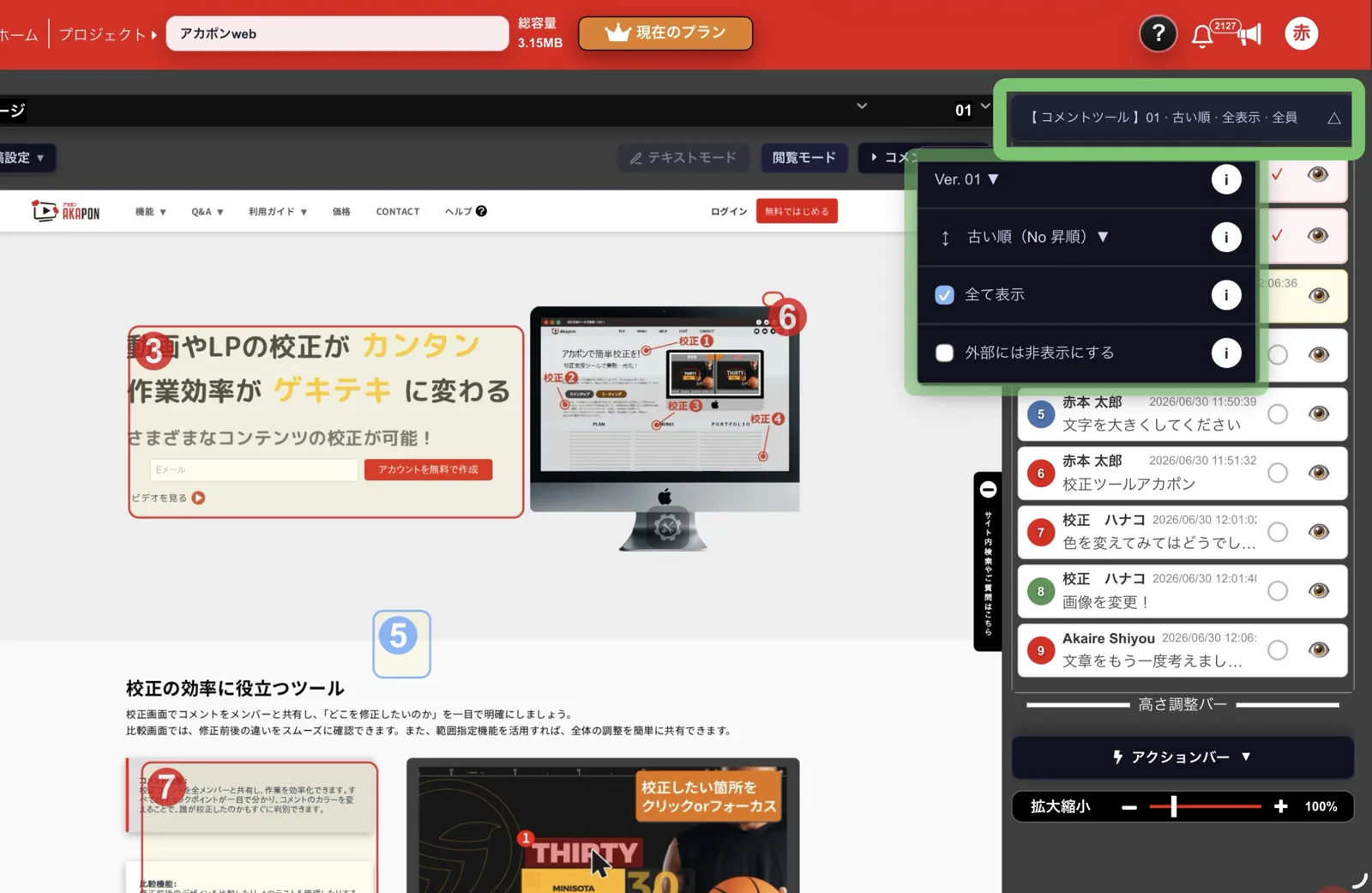Click the ビデオを見る play icon
The image size is (1372, 893).
point(198,498)
